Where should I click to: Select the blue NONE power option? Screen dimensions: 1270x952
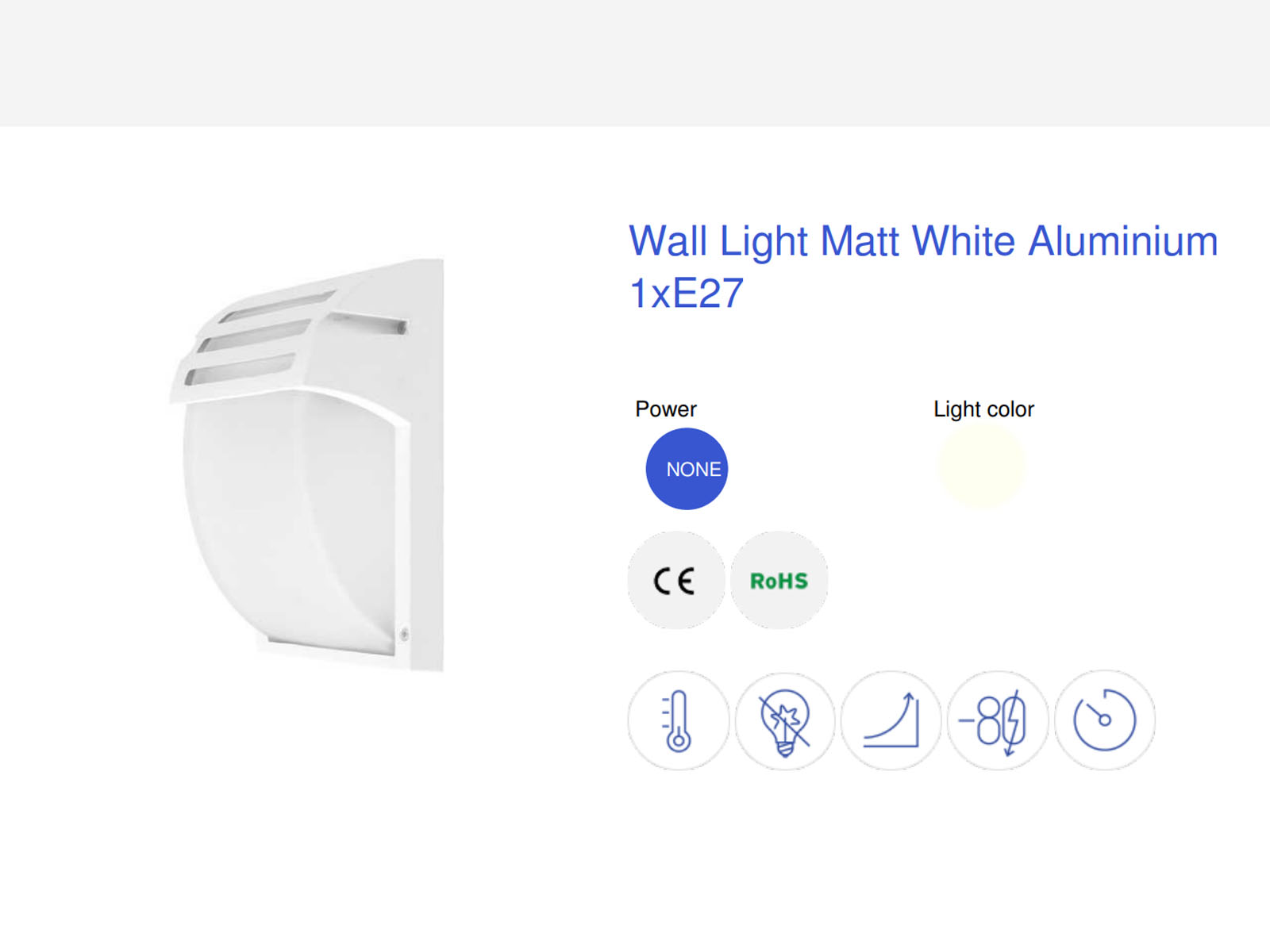[x=687, y=469]
